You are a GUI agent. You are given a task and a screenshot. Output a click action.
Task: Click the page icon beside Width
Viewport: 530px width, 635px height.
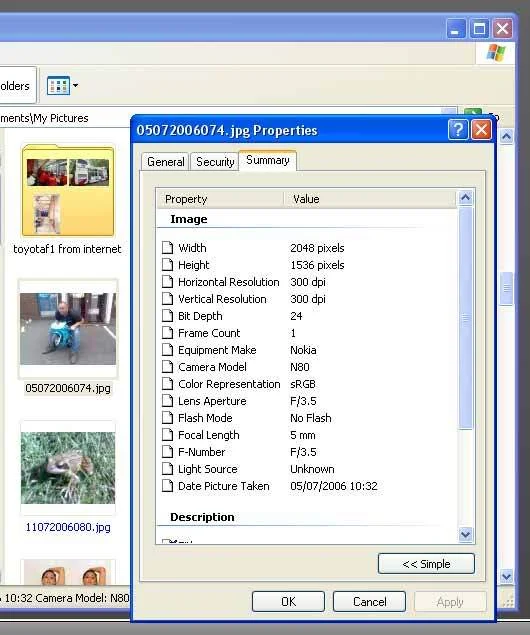[x=167, y=247]
